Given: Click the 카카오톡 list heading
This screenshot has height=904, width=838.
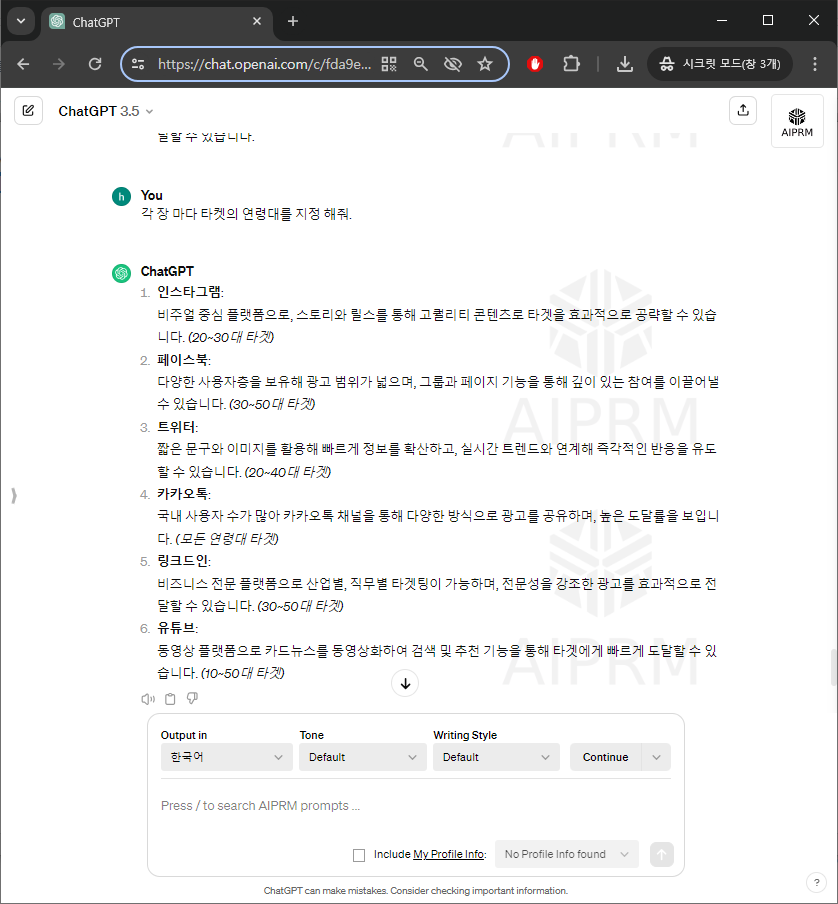Looking at the screenshot, I should click(x=183, y=494).
